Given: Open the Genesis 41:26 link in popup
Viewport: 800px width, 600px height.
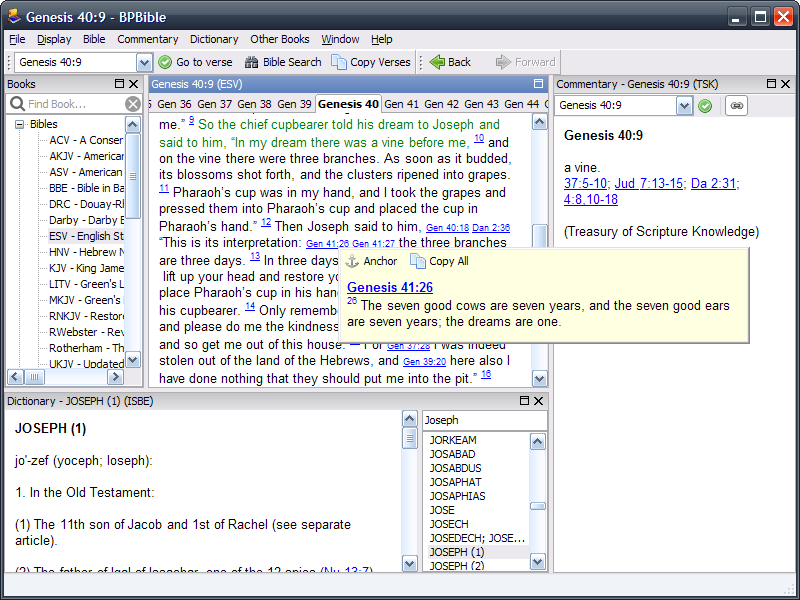Looking at the screenshot, I should pos(390,287).
